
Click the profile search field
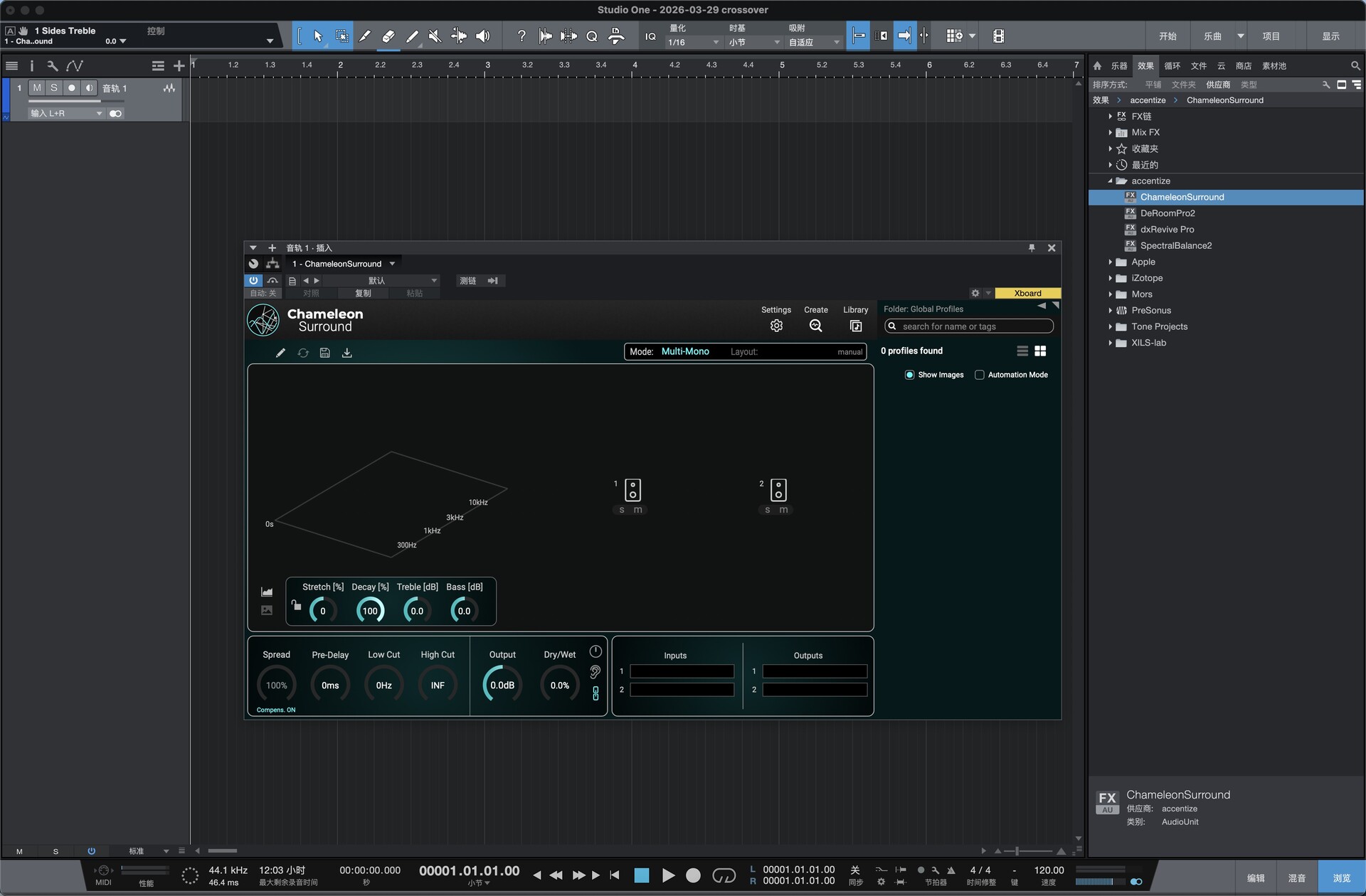tap(969, 326)
